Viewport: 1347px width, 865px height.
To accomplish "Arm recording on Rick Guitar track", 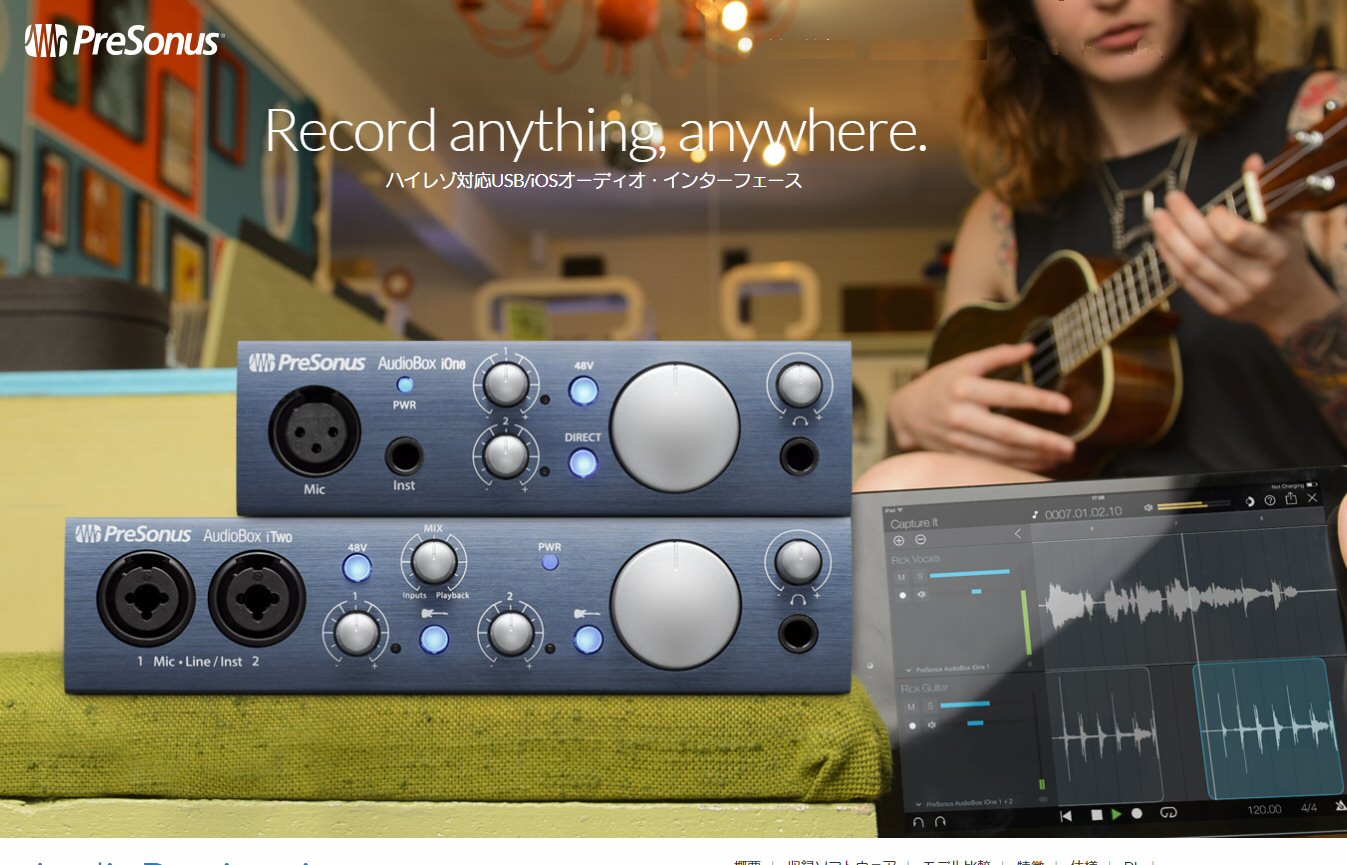I will [x=912, y=726].
